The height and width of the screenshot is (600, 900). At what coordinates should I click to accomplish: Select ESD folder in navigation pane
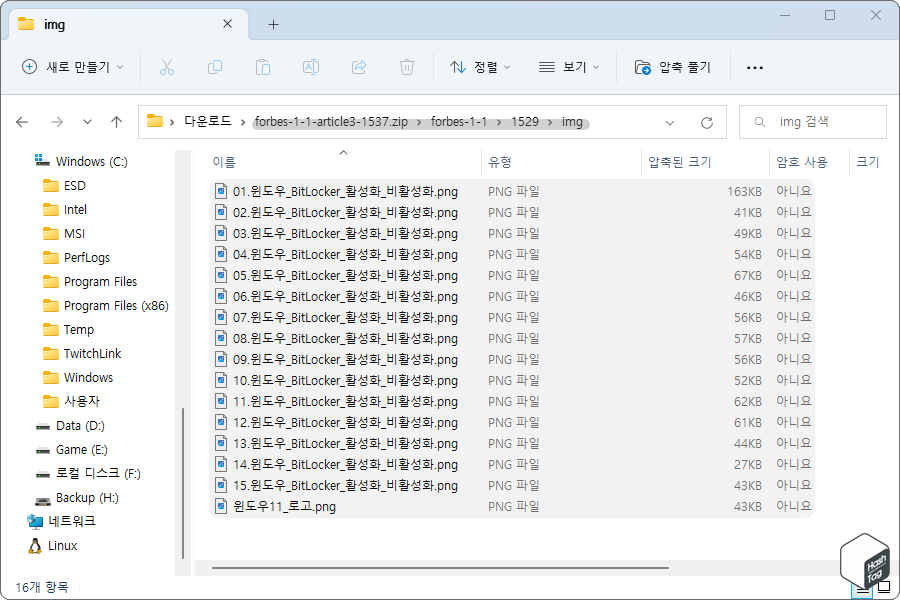[x=64, y=185]
